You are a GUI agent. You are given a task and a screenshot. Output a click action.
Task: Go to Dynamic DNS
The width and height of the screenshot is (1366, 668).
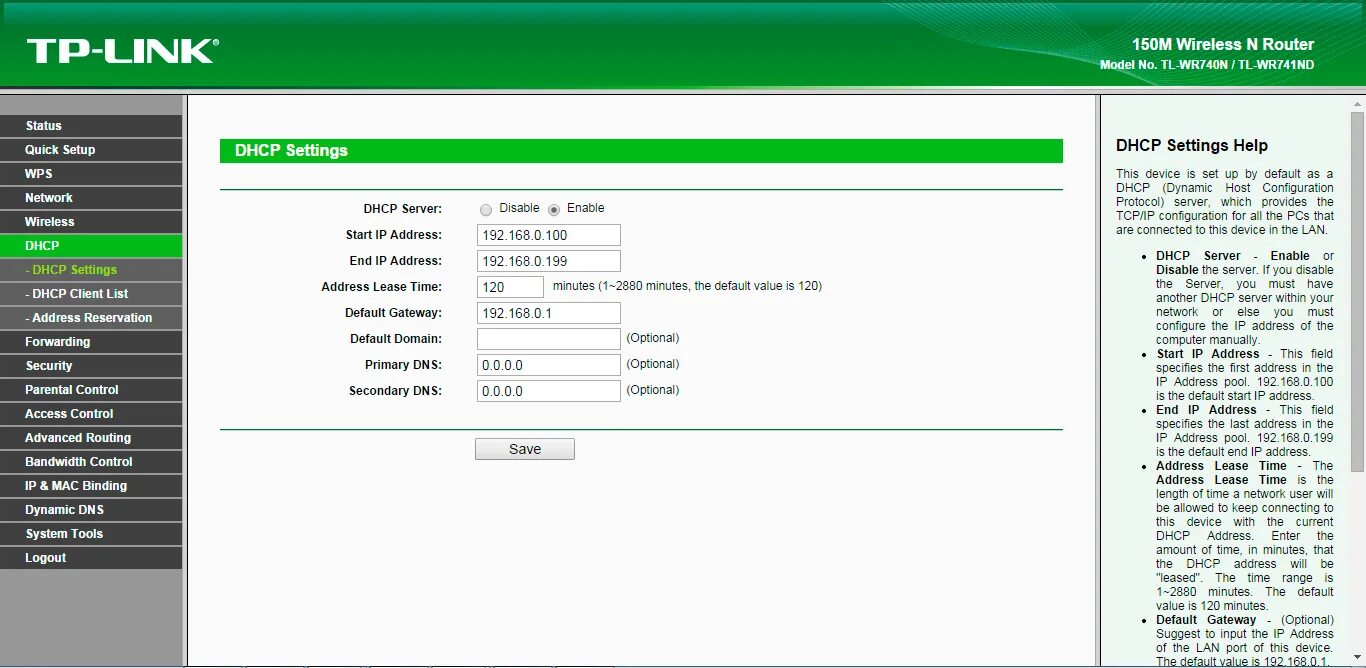[x=91, y=510]
